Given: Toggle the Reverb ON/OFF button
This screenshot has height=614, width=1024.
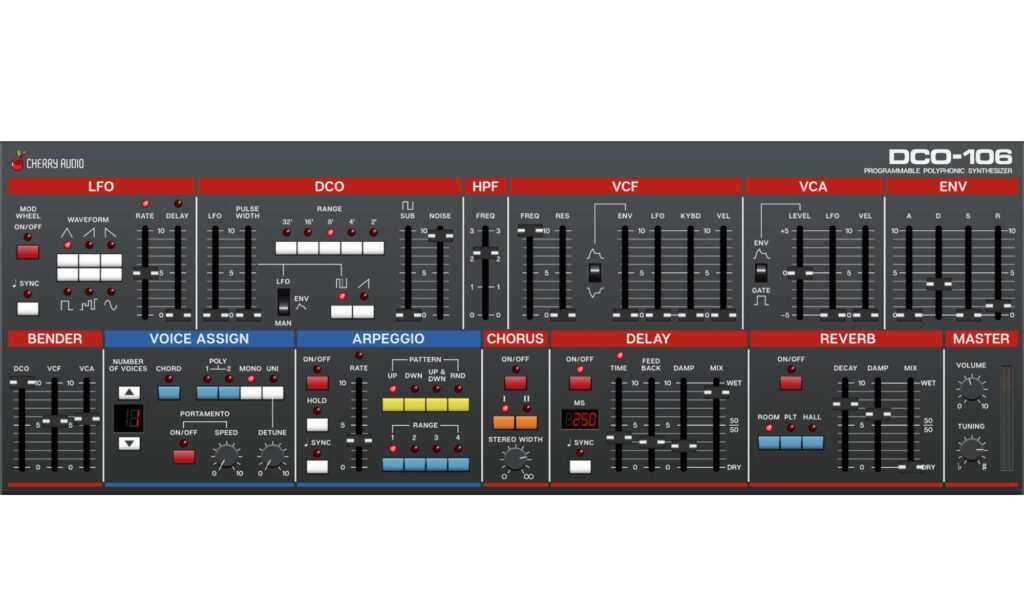Looking at the screenshot, I should pos(791,383).
